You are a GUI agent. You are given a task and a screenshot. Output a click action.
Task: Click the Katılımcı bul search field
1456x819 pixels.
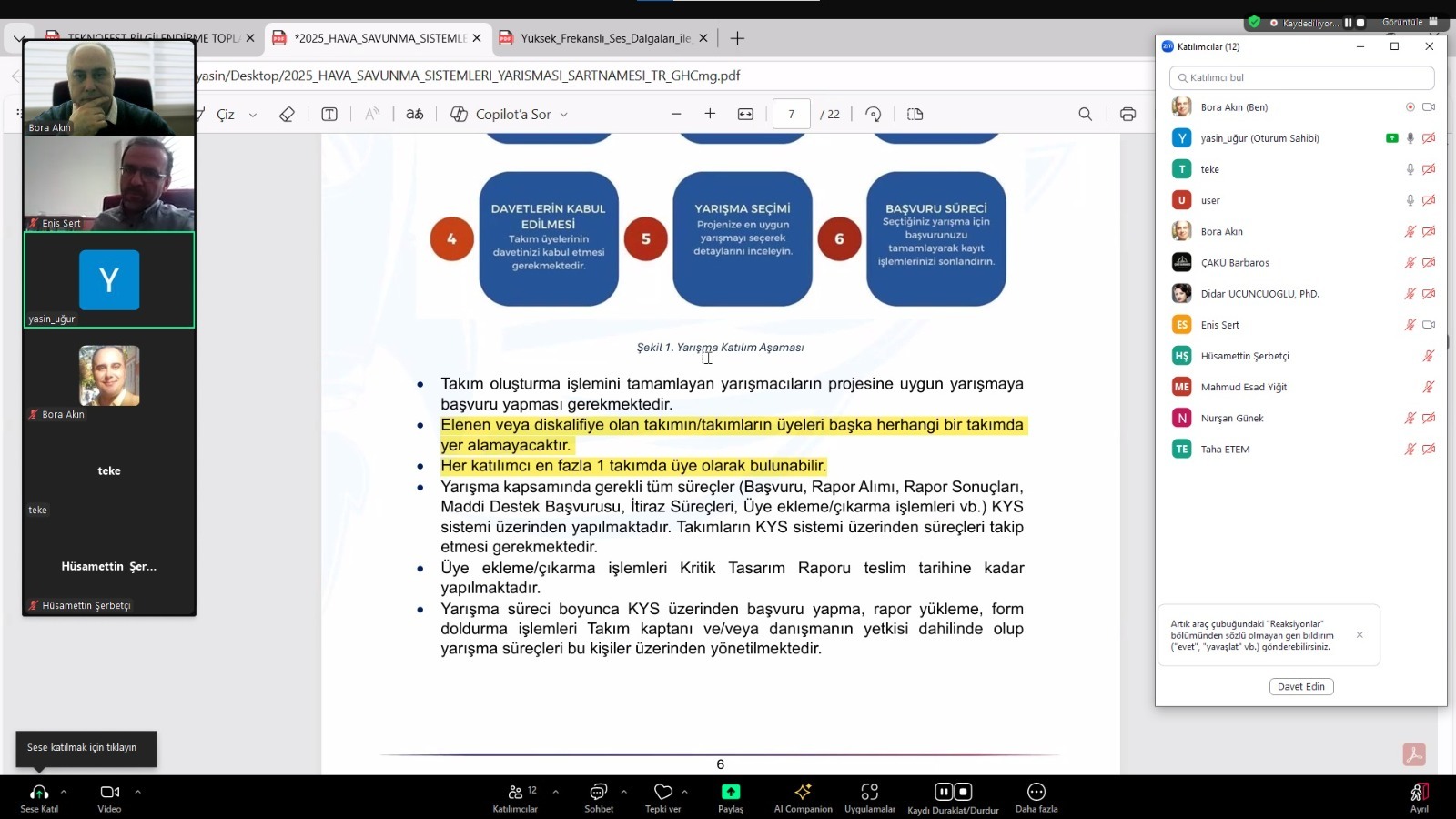[x=1301, y=77]
